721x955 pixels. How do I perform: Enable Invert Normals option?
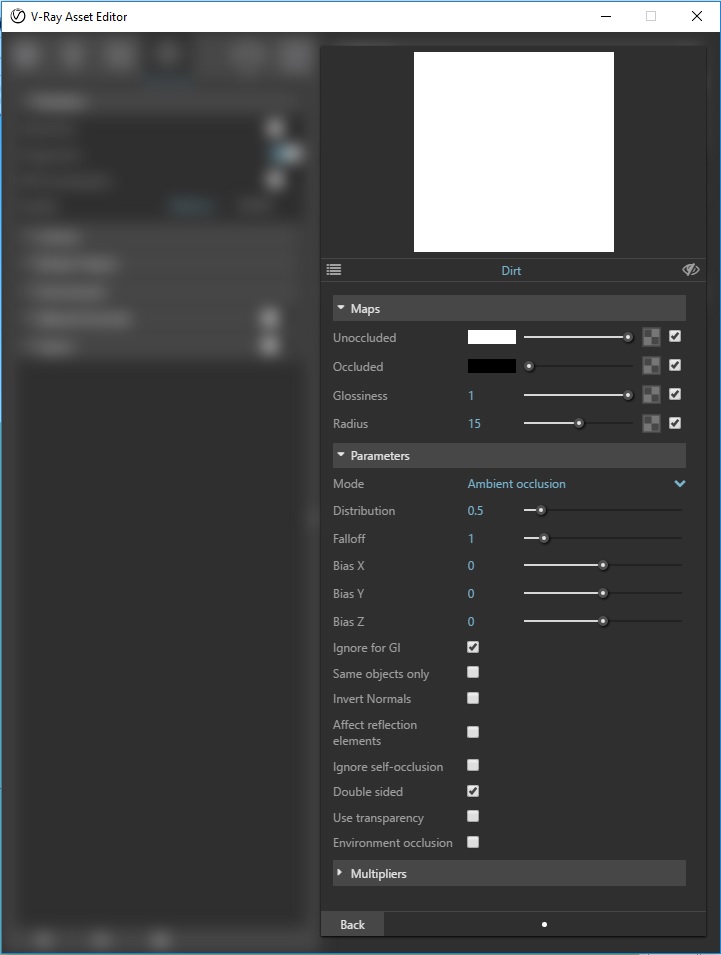473,698
